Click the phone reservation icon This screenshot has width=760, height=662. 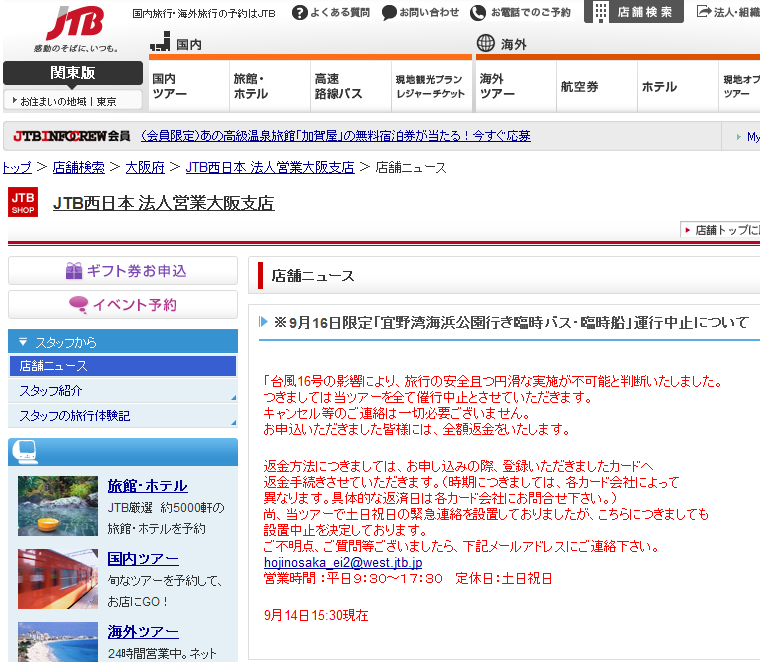click(478, 13)
